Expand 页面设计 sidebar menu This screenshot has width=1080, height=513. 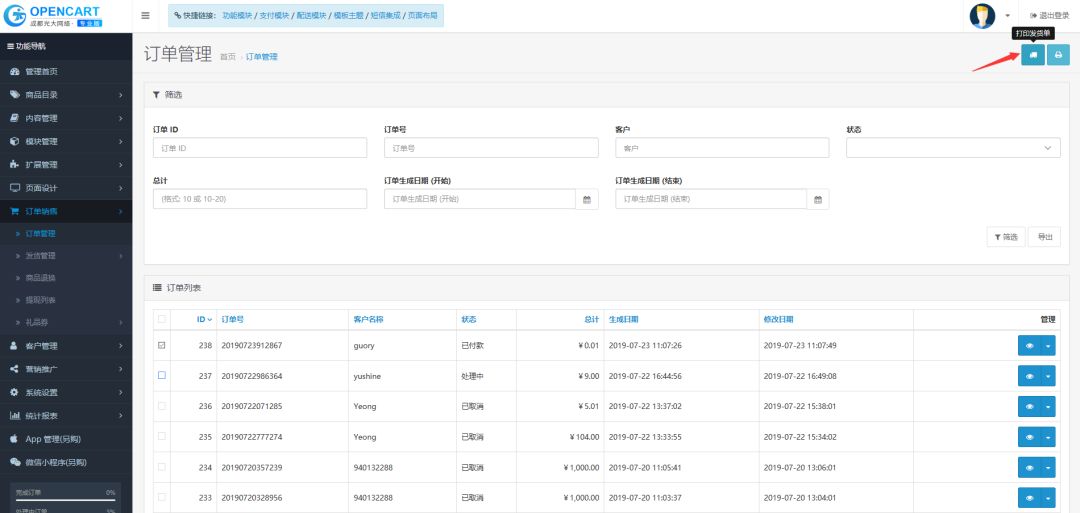66,188
